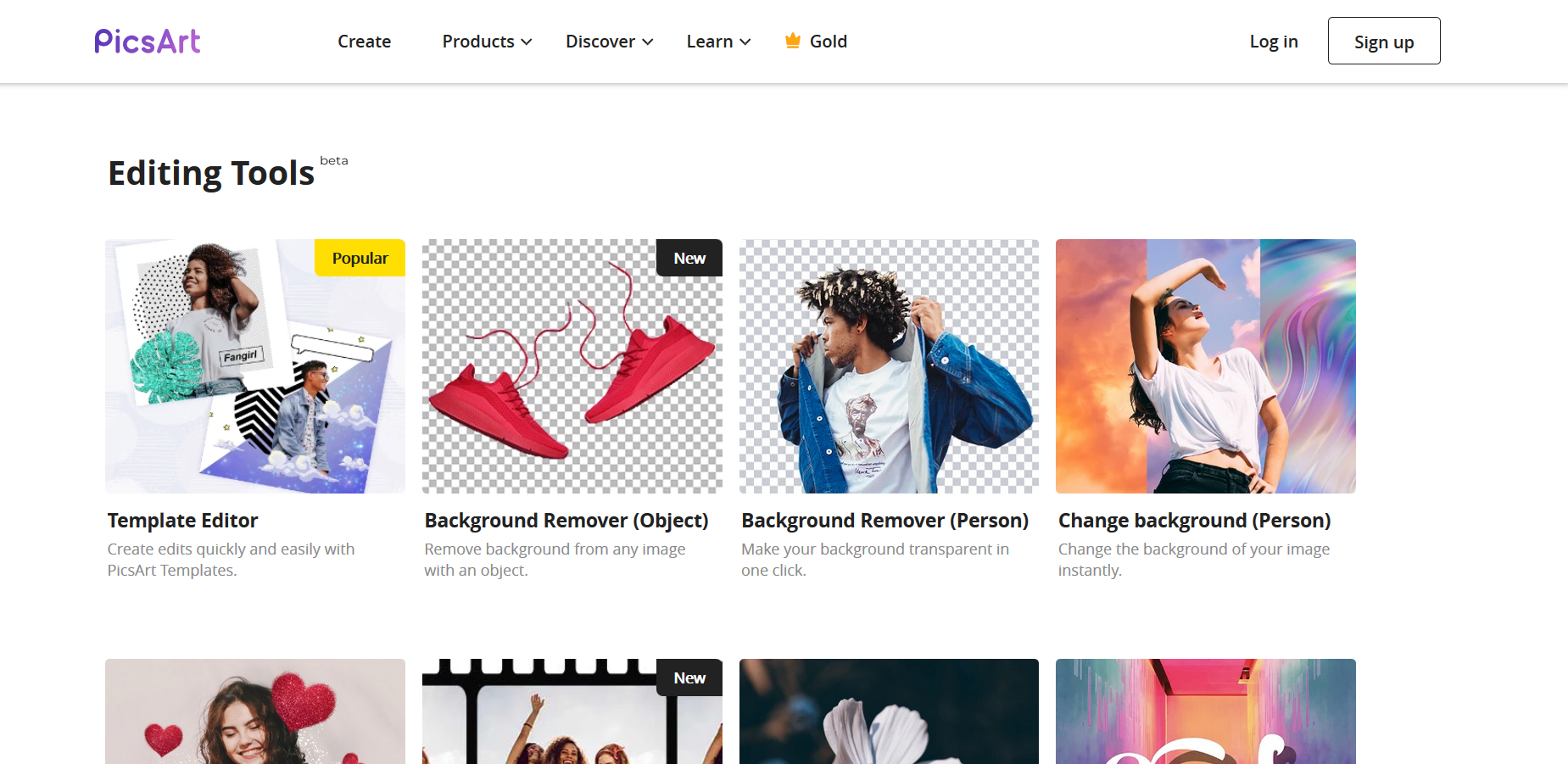Select the white flower tool thumbnail
The image size is (1568, 764).
889,712
